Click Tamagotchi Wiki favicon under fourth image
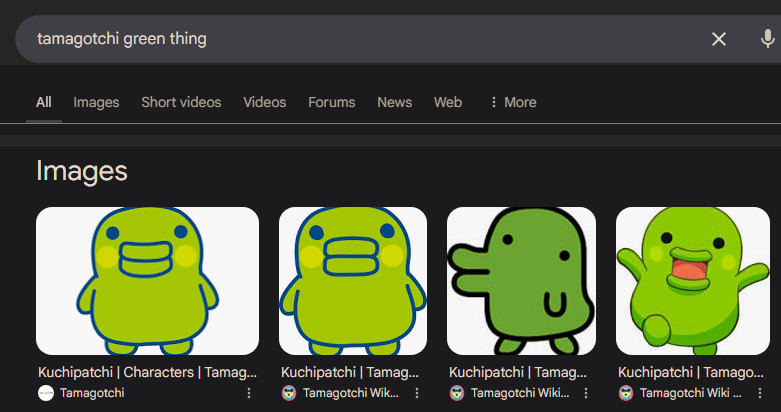Screen dimensions: 781x412 (x=626, y=393)
